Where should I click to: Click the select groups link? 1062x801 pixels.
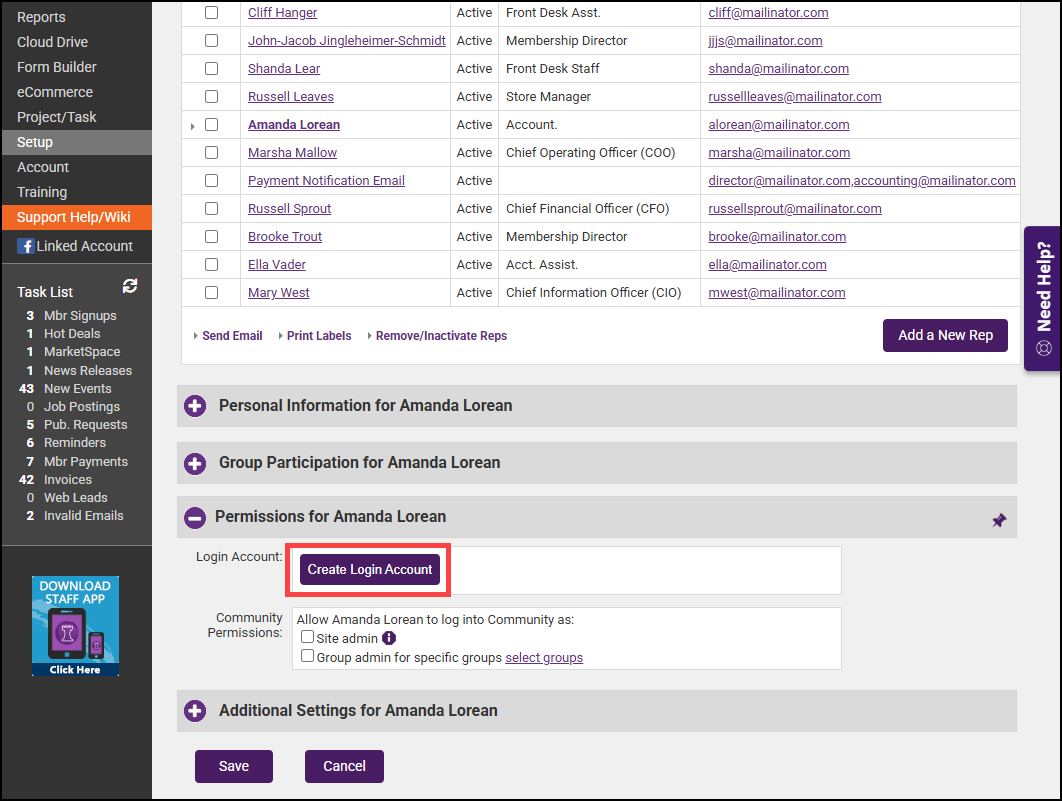coord(544,658)
